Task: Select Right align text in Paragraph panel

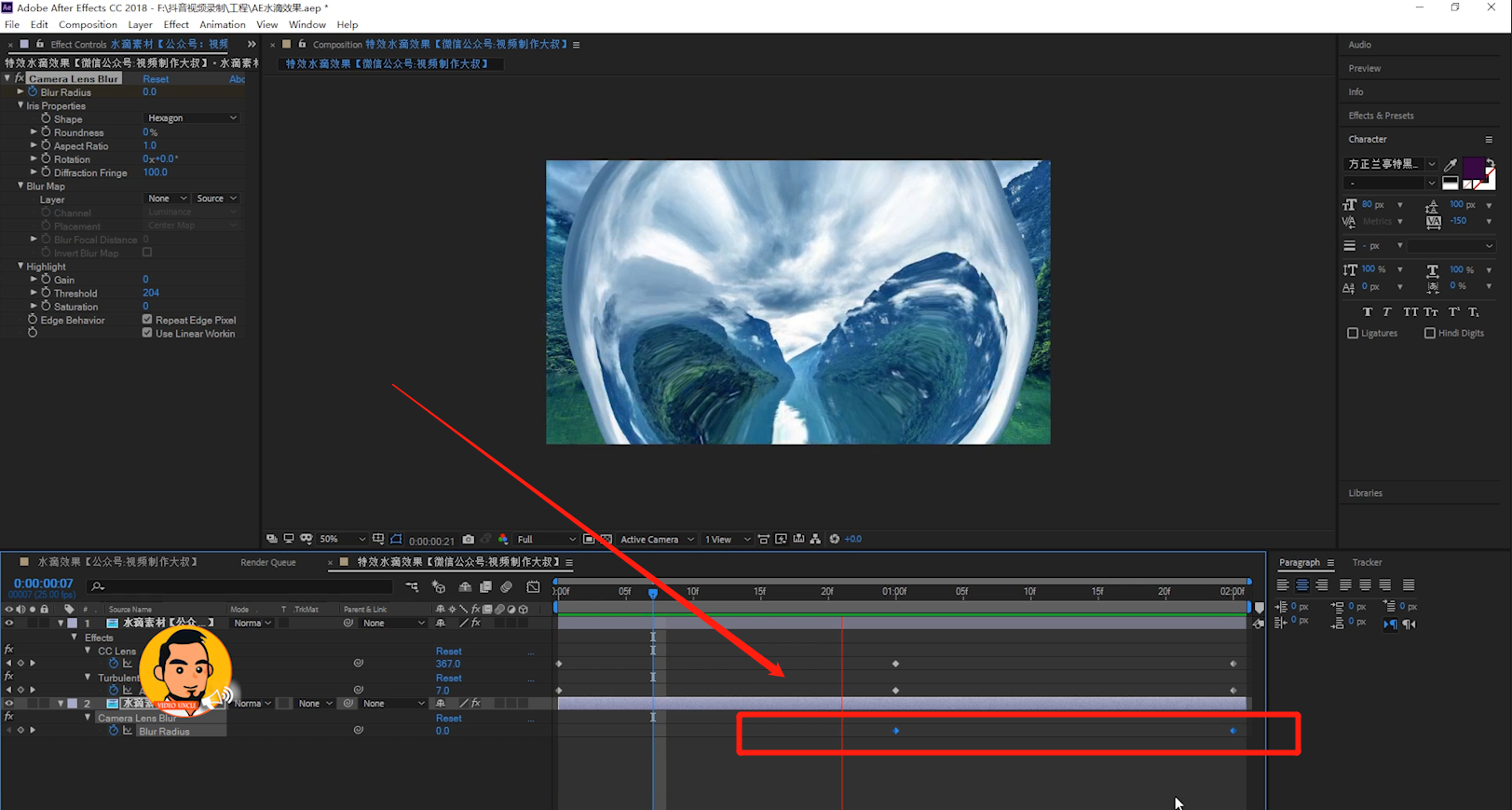Action: [1322, 585]
